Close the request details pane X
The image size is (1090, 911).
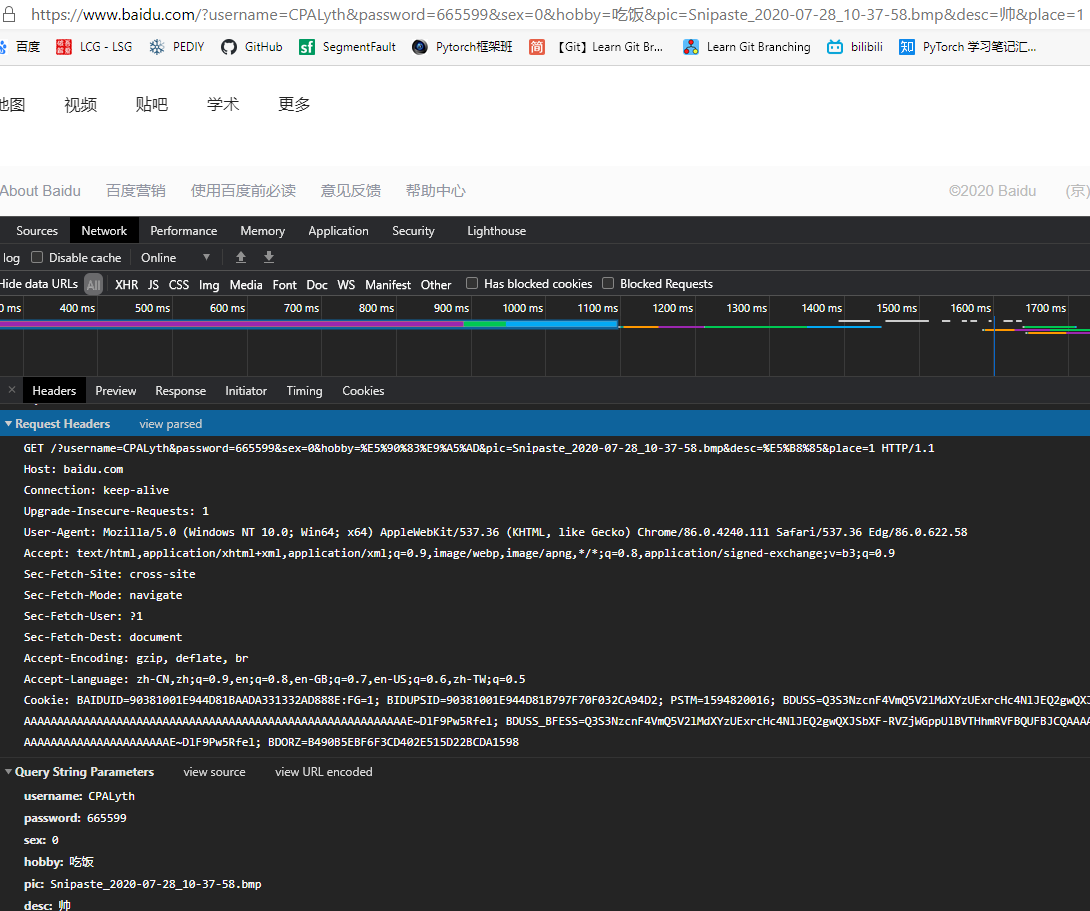point(12,390)
